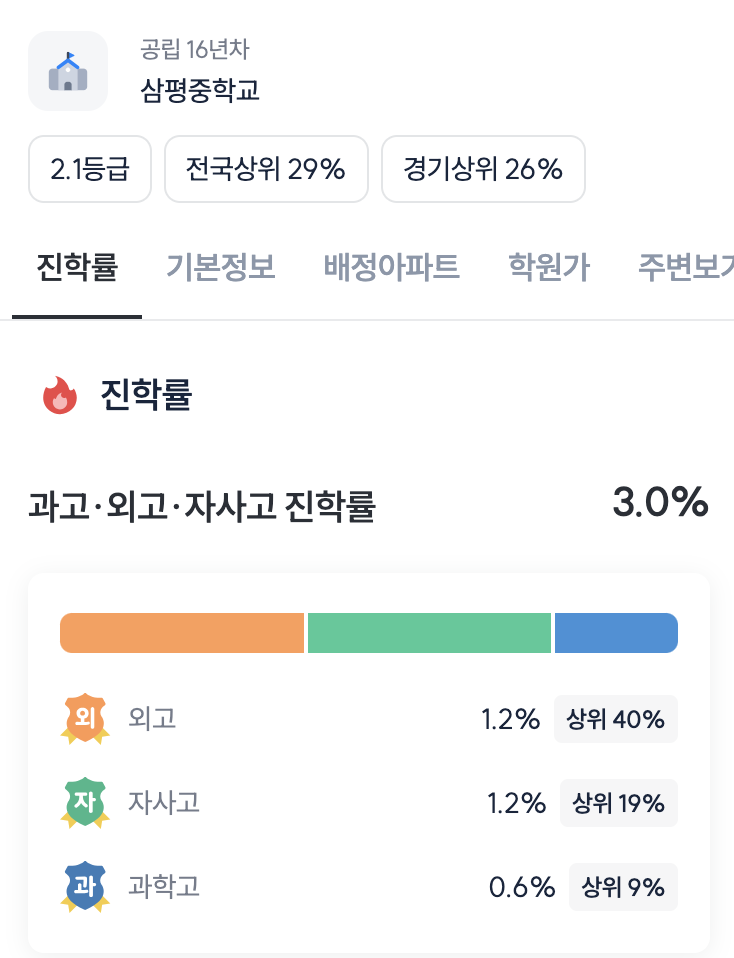The height and width of the screenshot is (958, 734).
Task: Click the school building icon
Action: click(x=68, y=71)
